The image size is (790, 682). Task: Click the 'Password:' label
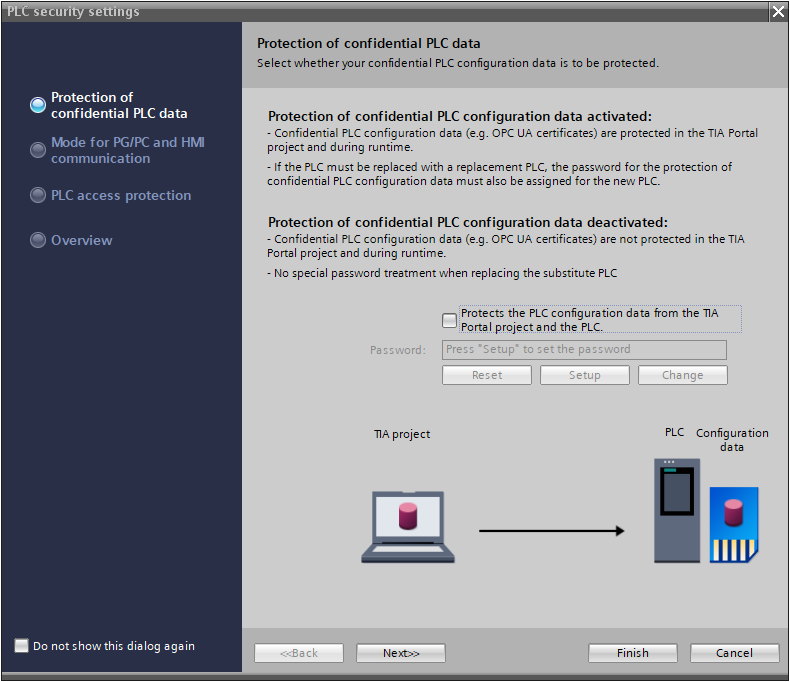pos(398,350)
